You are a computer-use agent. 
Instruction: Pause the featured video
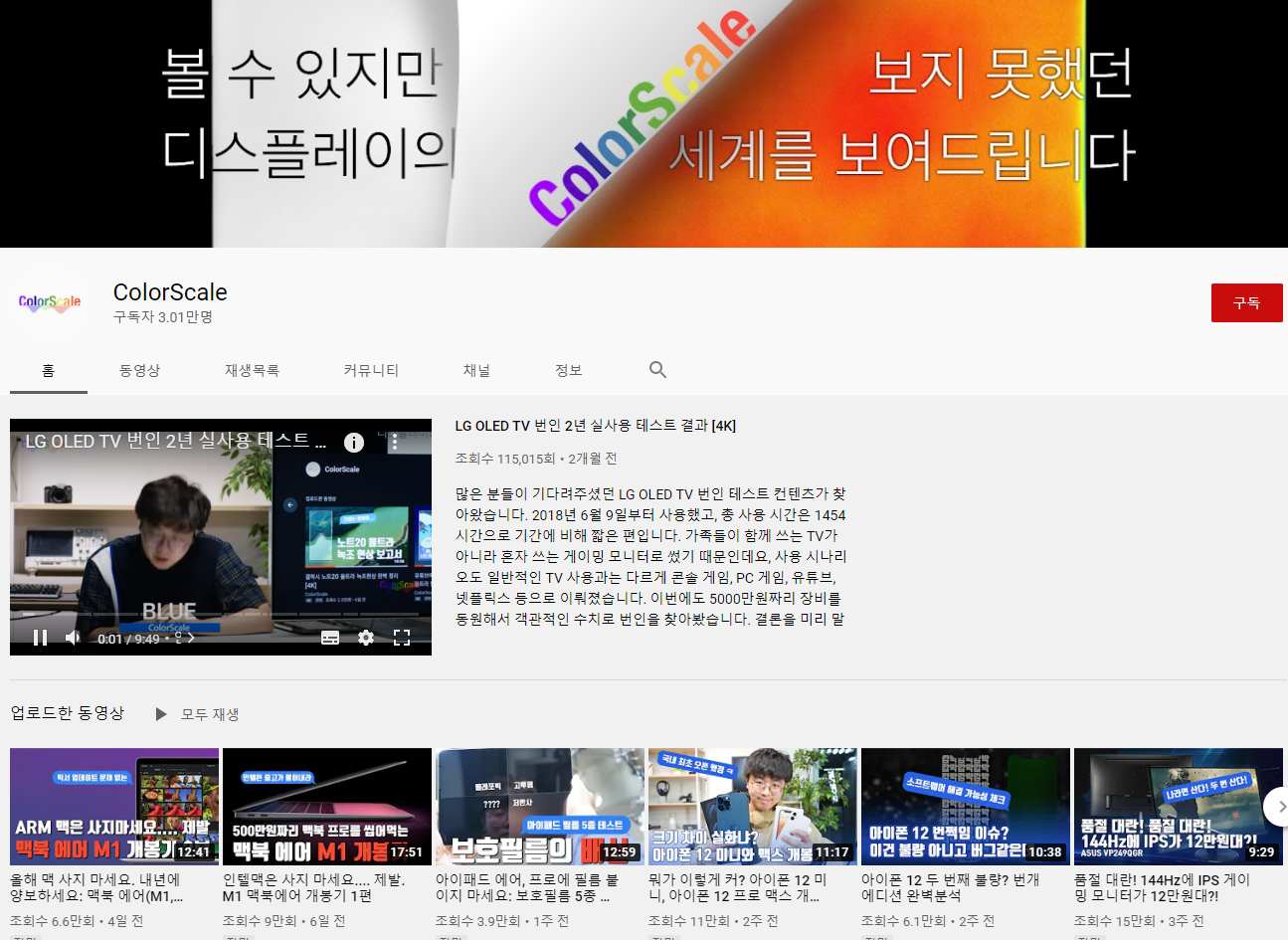tap(40, 638)
